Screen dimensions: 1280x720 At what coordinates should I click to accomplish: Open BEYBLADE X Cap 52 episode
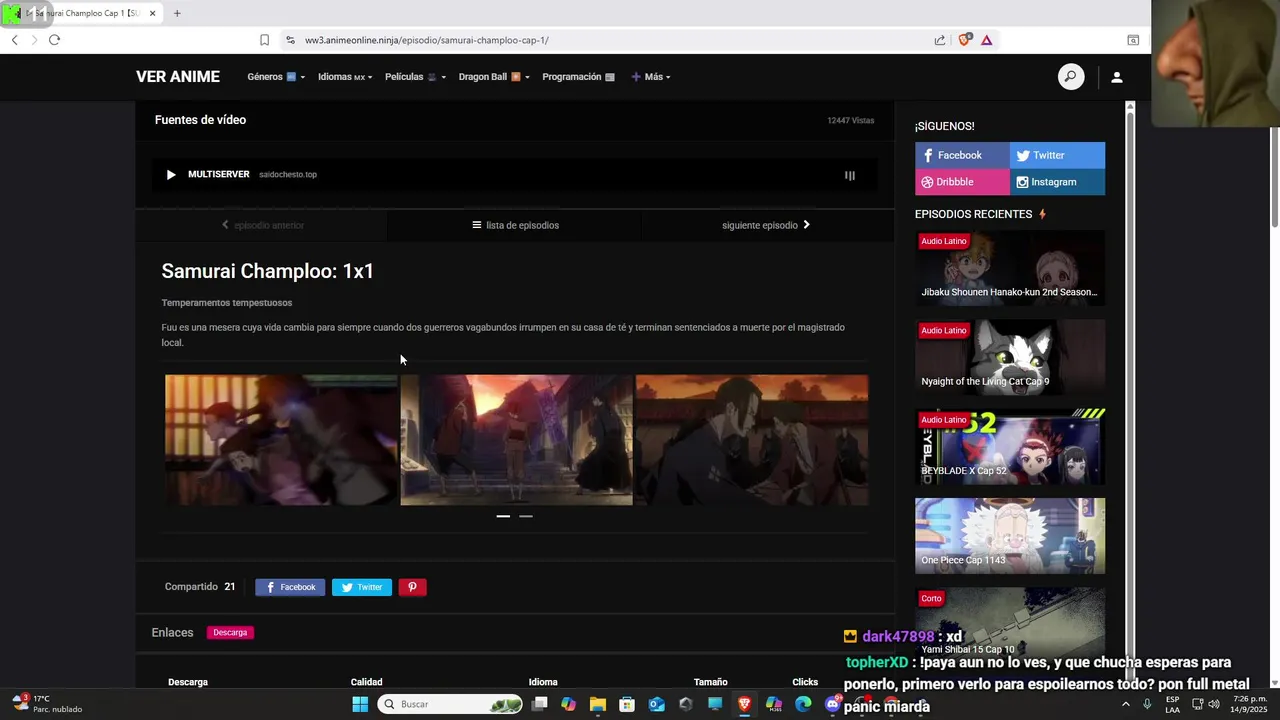(1010, 447)
